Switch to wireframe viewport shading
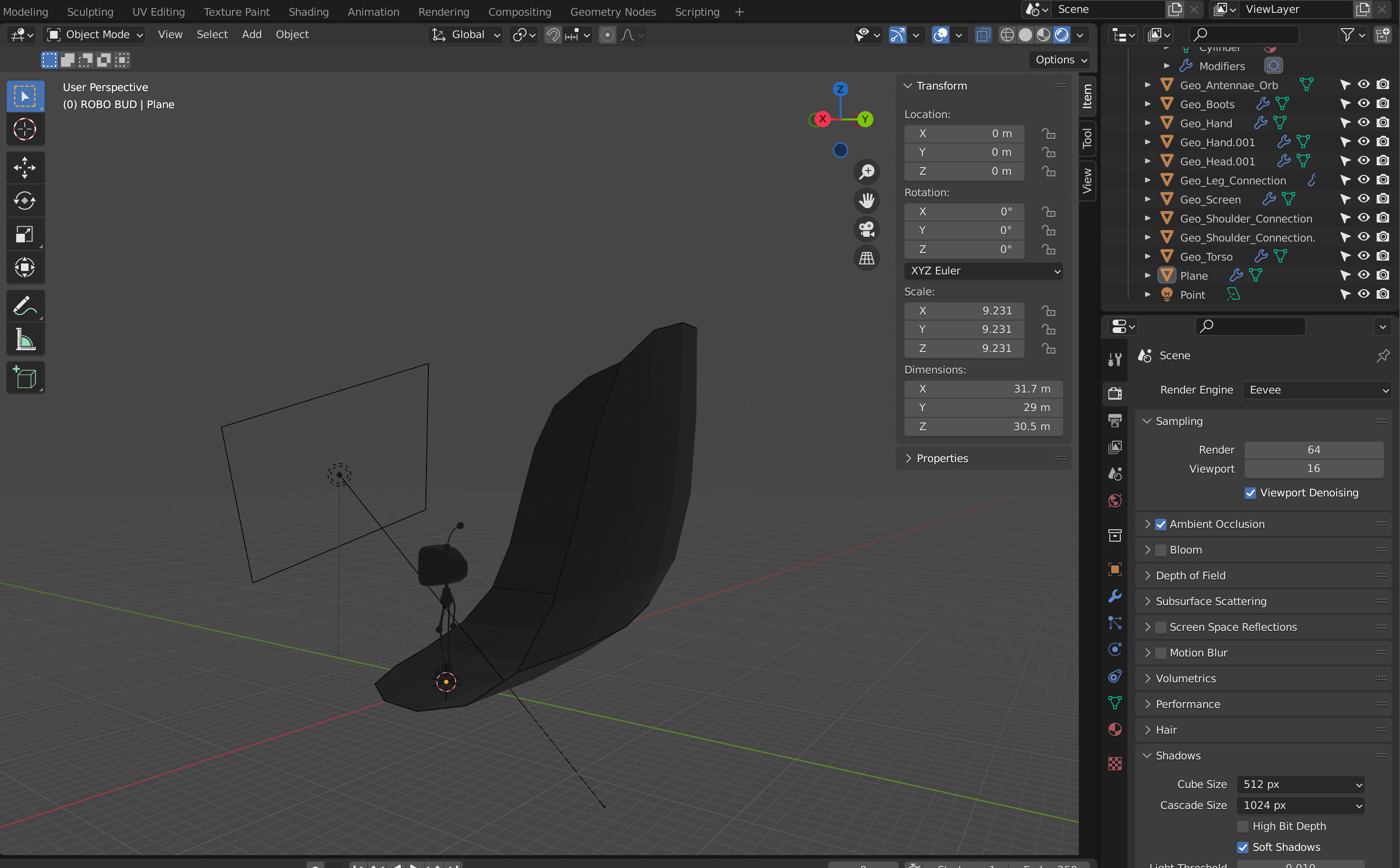Screen dimensions: 1400x868 (x=1007, y=35)
